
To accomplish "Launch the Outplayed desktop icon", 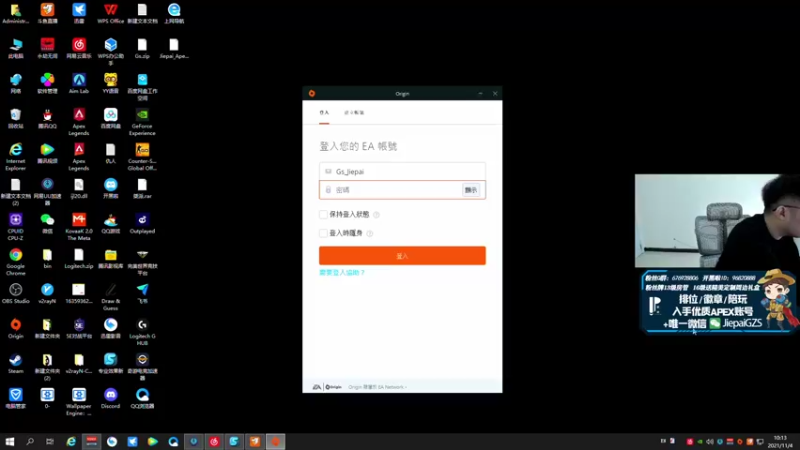I will (142, 224).
